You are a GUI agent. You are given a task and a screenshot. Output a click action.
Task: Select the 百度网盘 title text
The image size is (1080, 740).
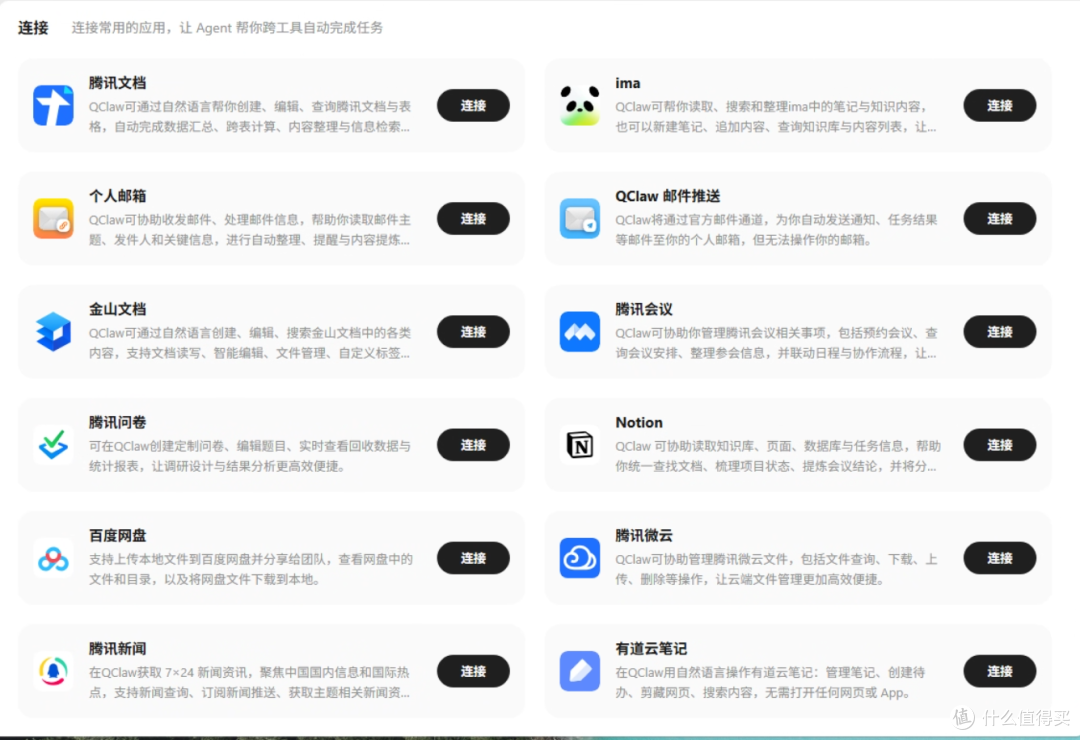pos(117,535)
